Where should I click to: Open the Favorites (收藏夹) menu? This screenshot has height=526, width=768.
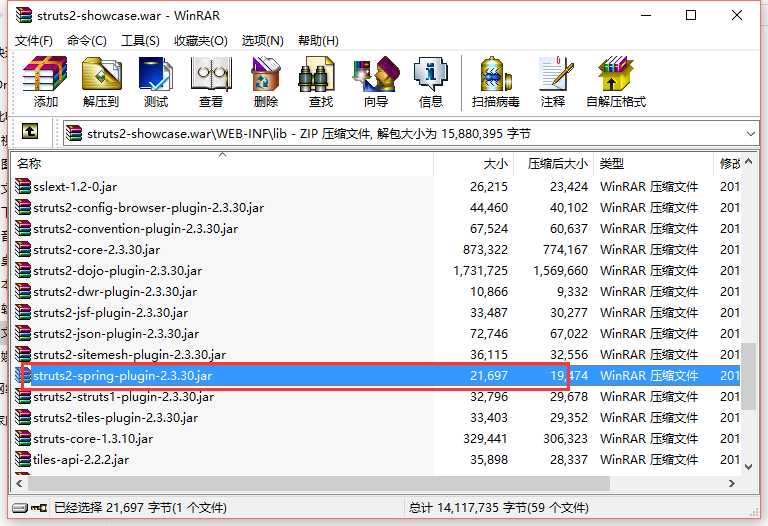coord(201,40)
